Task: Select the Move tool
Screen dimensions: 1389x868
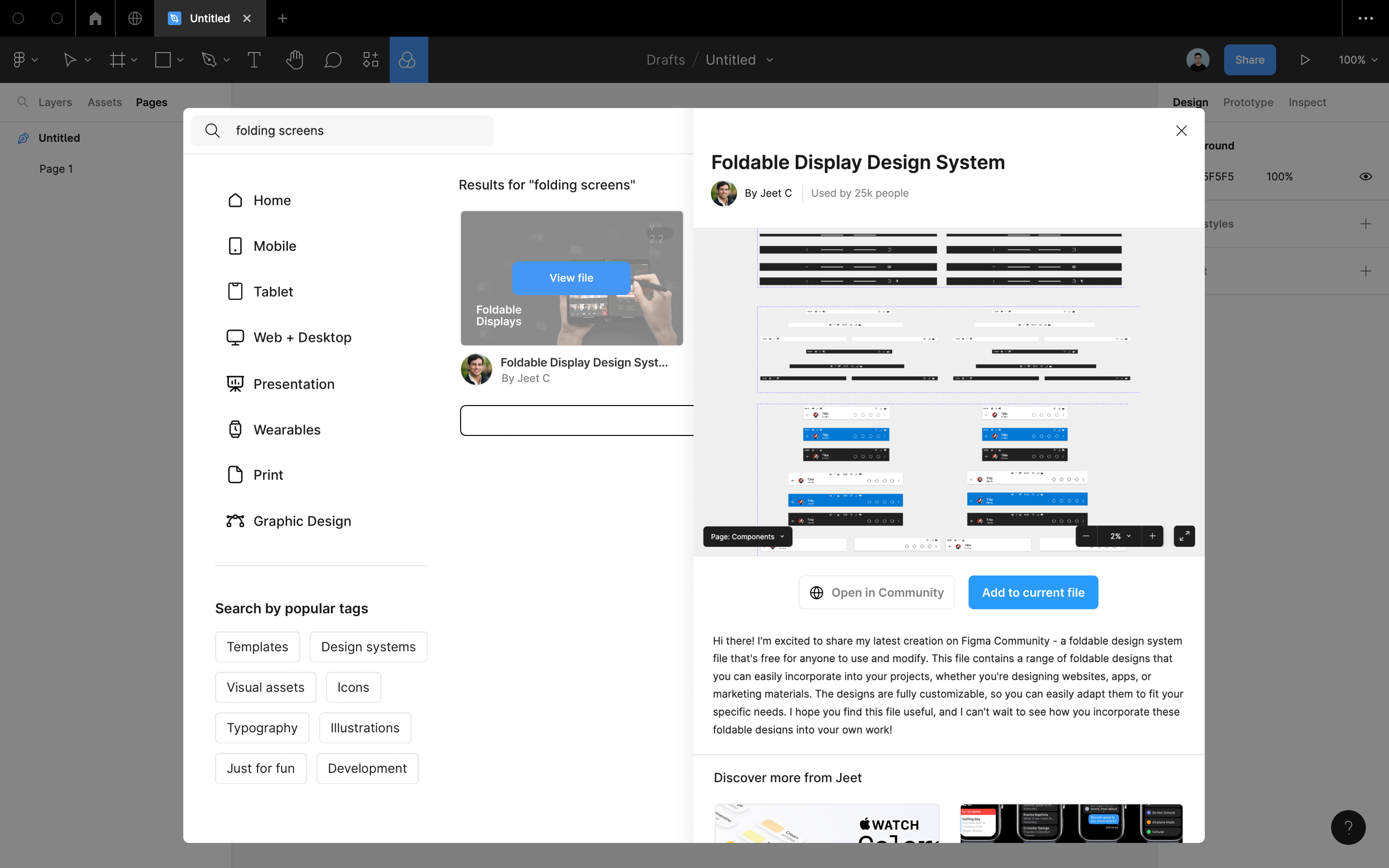Action: coord(69,60)
